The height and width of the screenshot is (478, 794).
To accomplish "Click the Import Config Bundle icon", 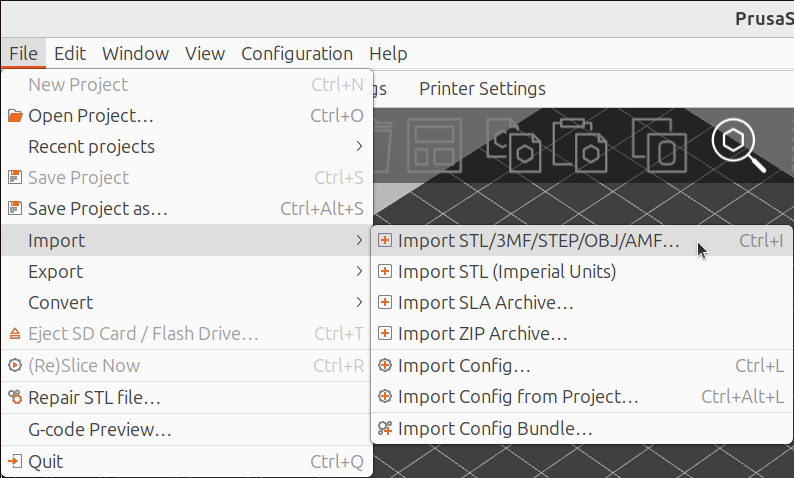I will pyautogui.click(x=385, y=428).
